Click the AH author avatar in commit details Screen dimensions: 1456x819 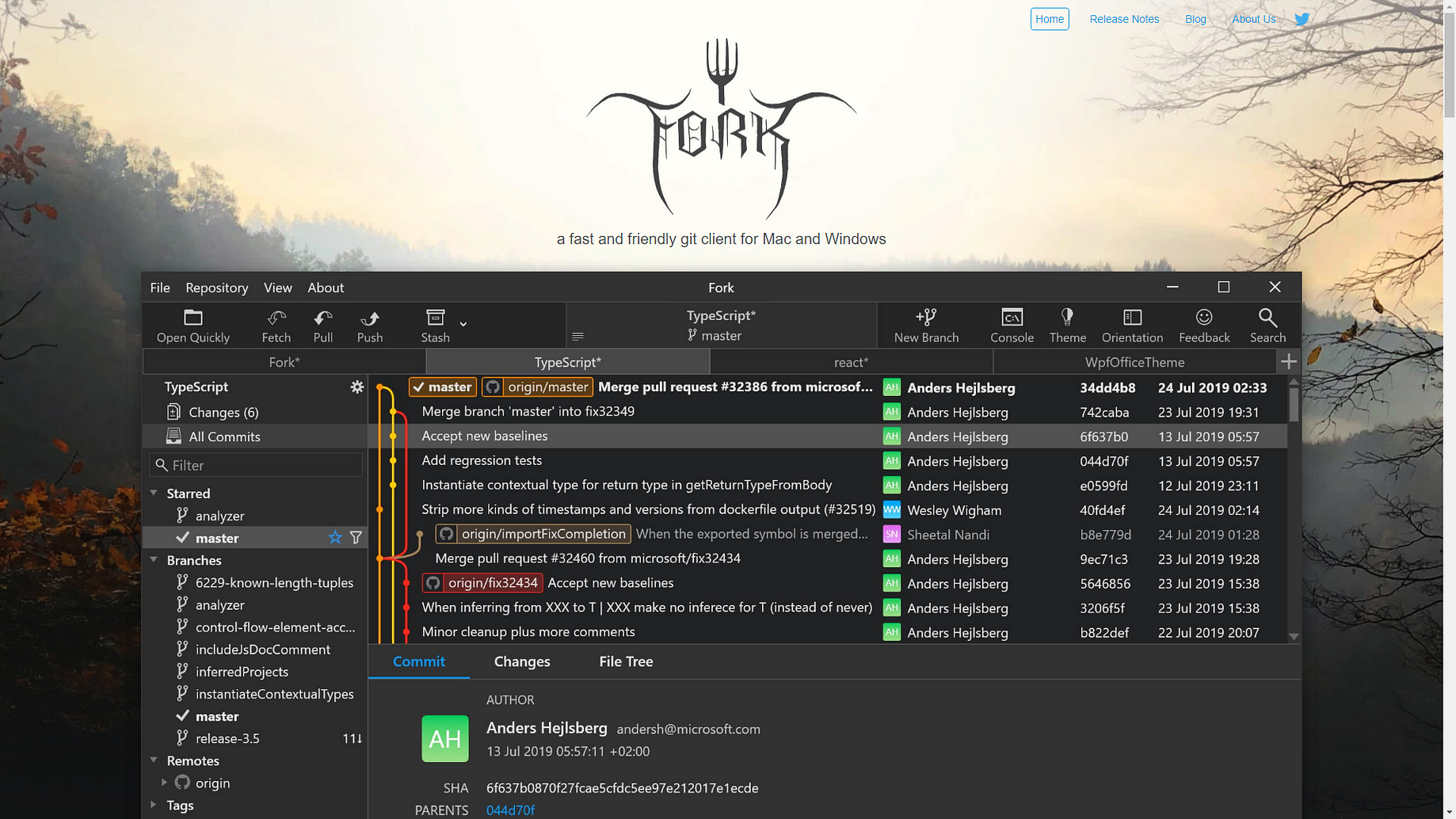(445, 739)
